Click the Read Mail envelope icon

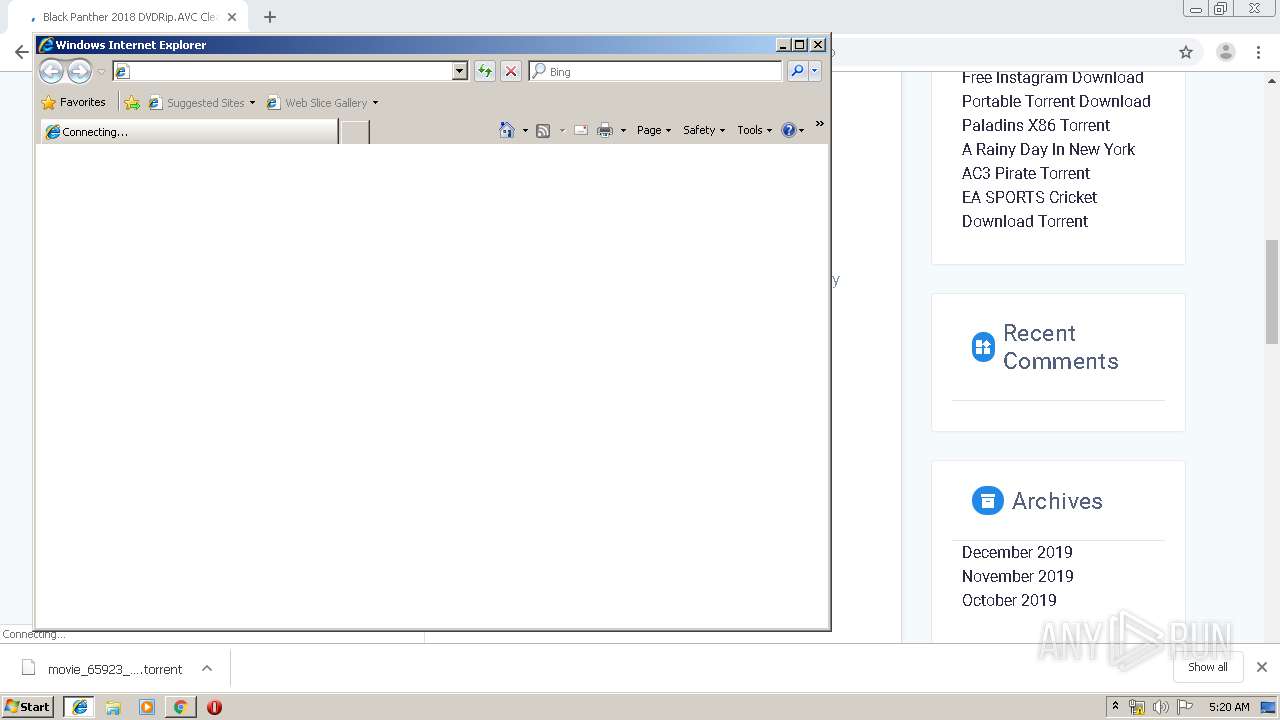(x=580, y=130)
